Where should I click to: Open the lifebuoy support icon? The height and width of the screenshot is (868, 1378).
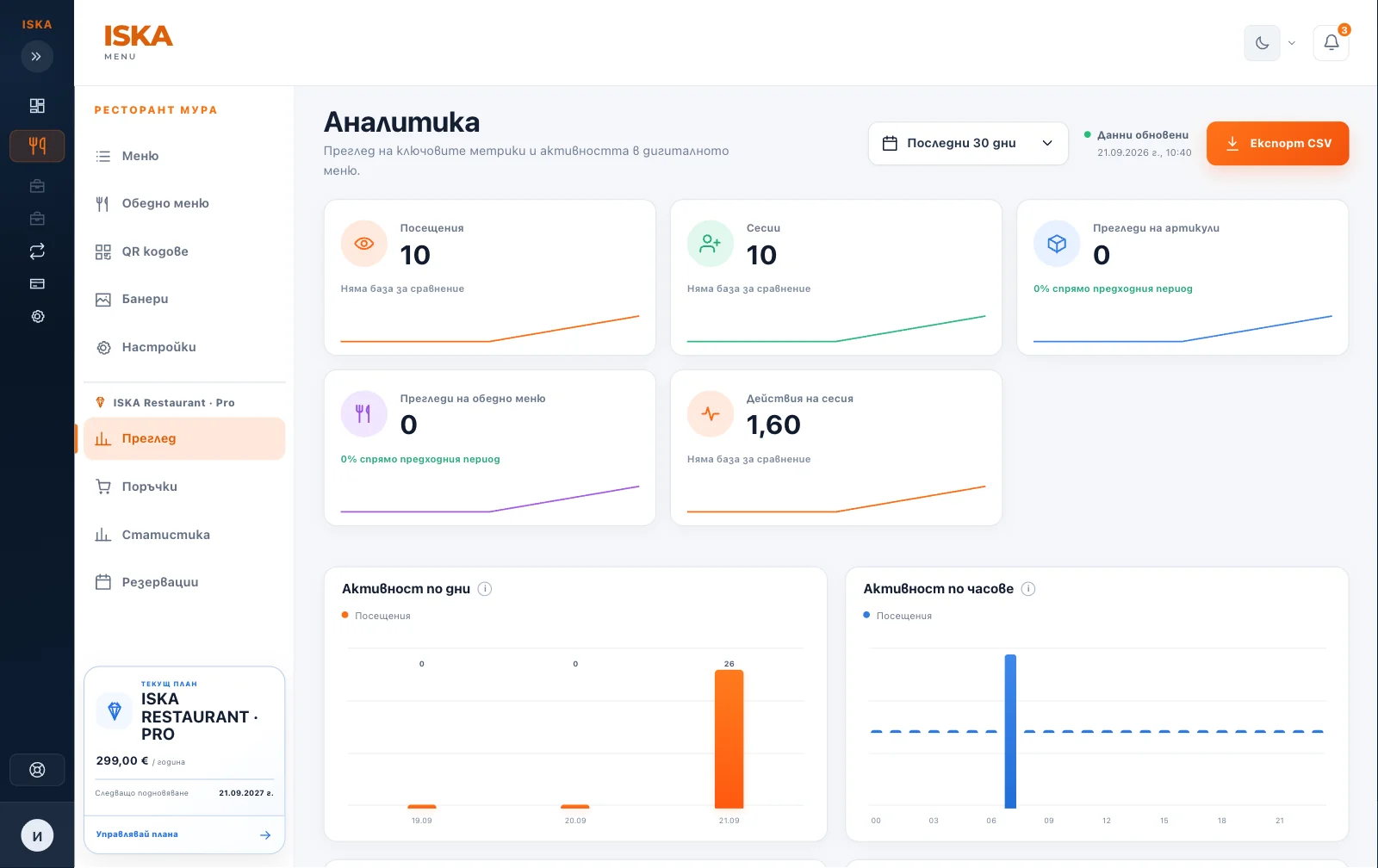coord(37,770)
